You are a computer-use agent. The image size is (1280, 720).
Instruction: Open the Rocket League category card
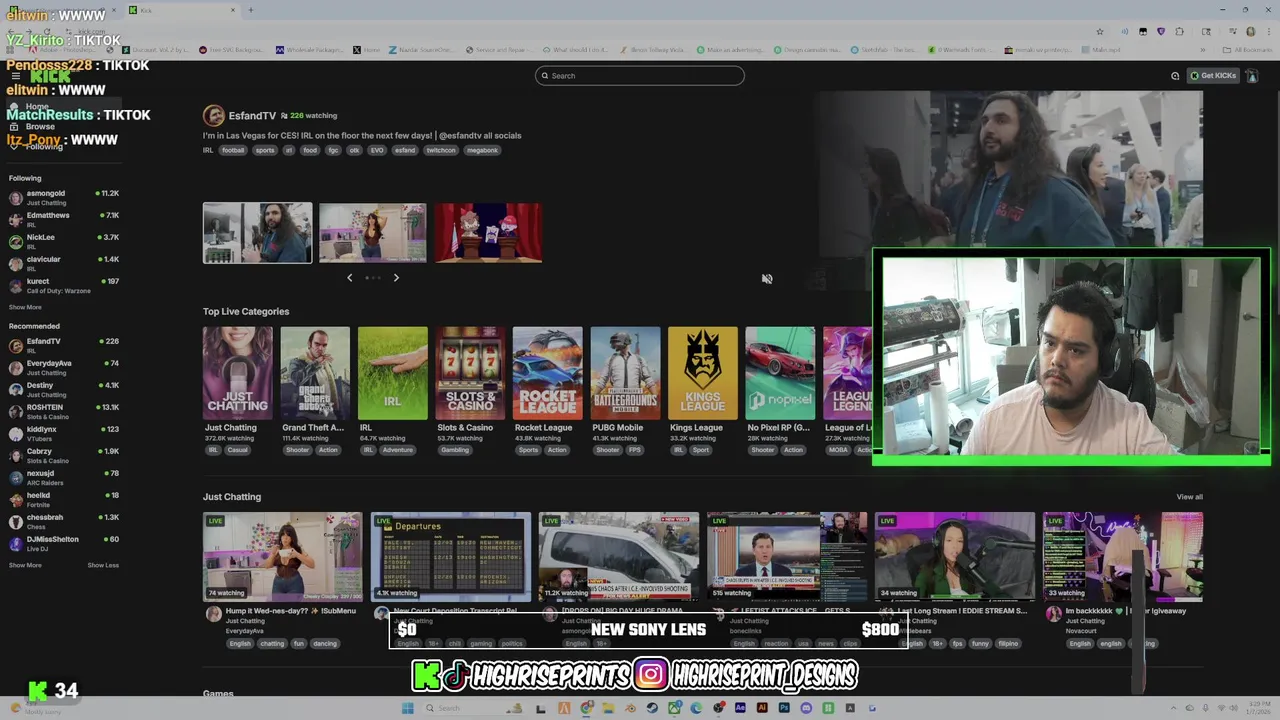(x=548, y=373)
